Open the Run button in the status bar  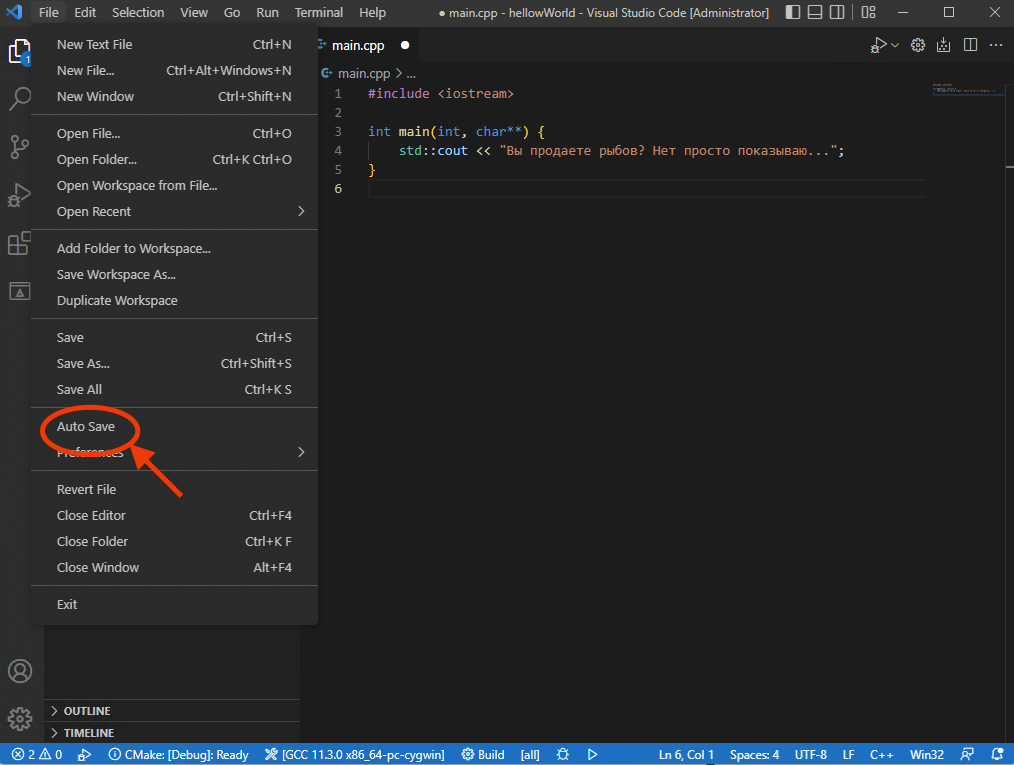click(592, 754)
